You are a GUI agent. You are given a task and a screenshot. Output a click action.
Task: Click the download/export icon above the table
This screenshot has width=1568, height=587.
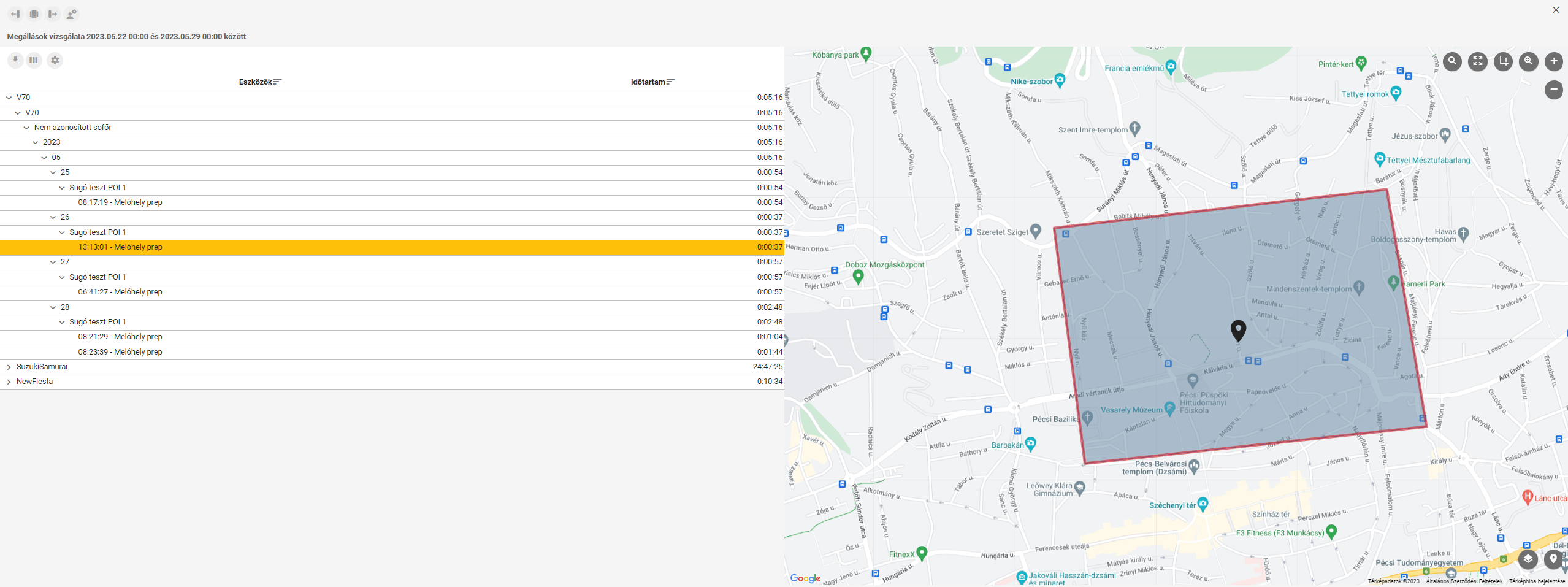tap(15, 60)
